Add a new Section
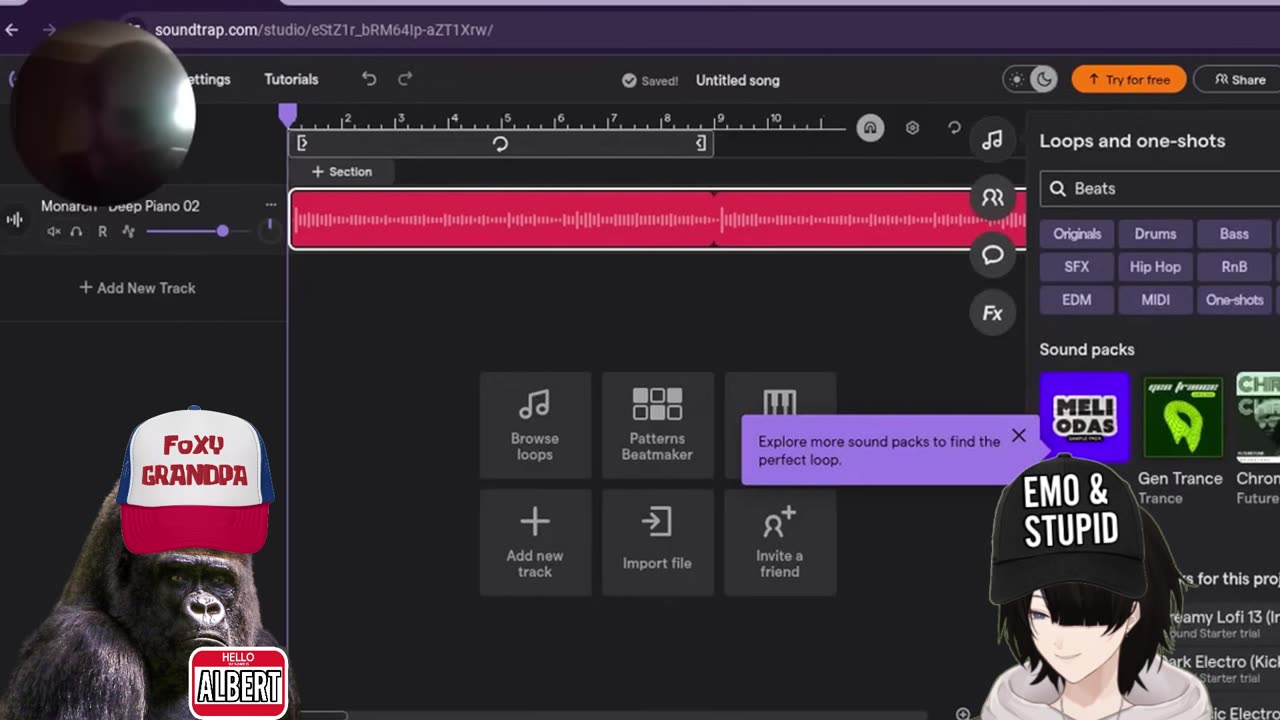 341,172
